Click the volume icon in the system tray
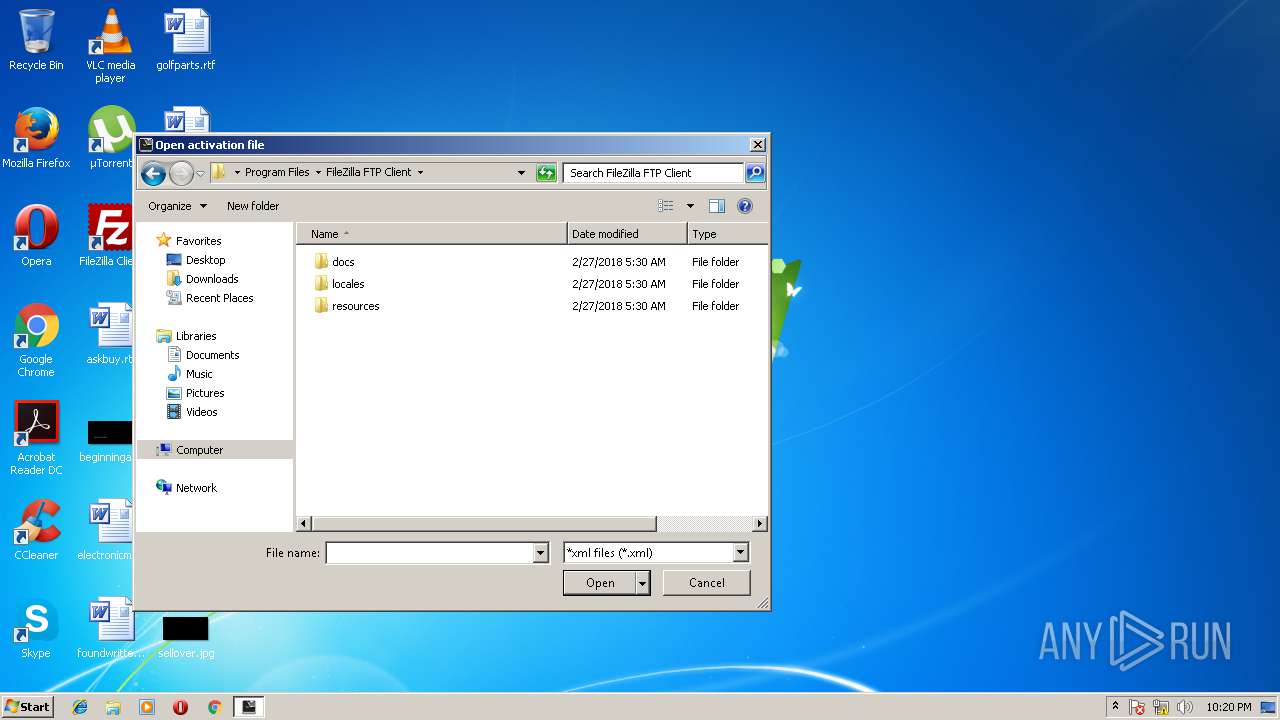 pos(1185,707)
